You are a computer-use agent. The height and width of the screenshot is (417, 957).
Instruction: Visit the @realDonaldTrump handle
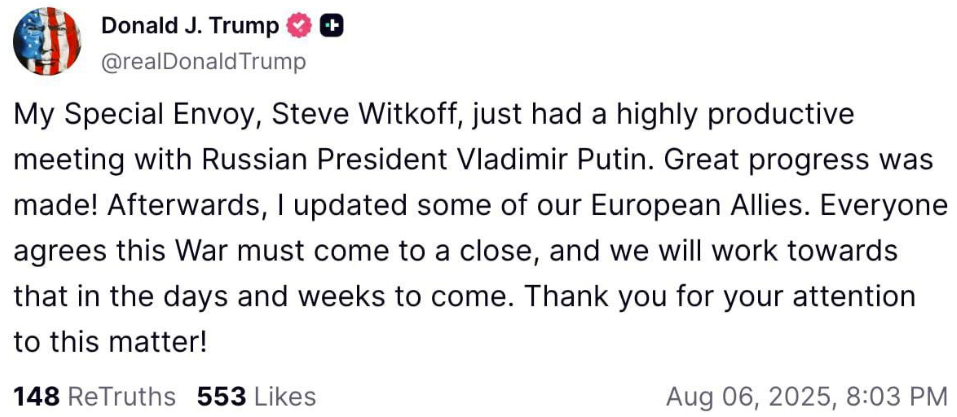pyautogui.click(x=204, y=62)
